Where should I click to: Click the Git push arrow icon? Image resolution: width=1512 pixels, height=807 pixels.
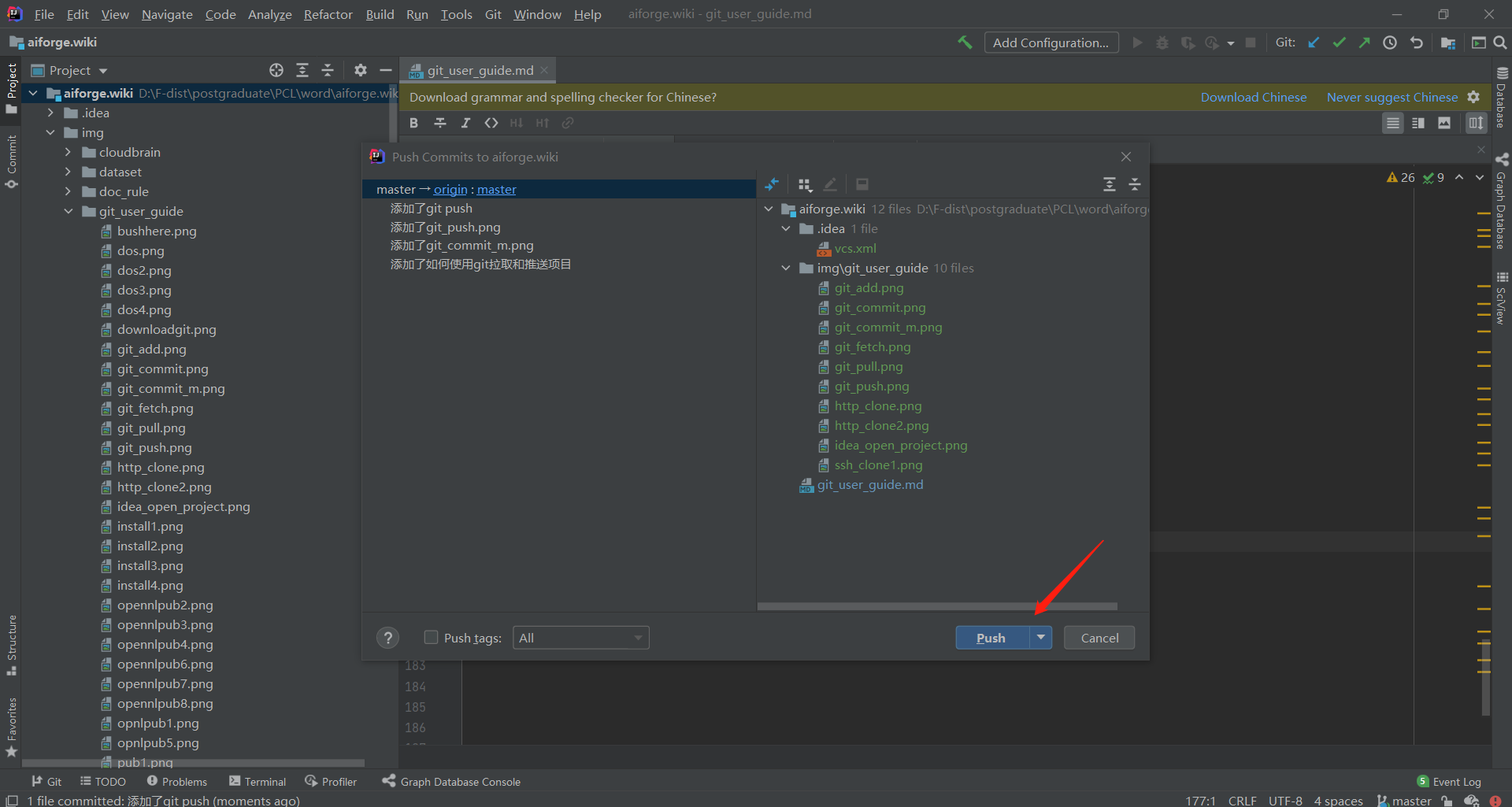[x=1364, y=43]
